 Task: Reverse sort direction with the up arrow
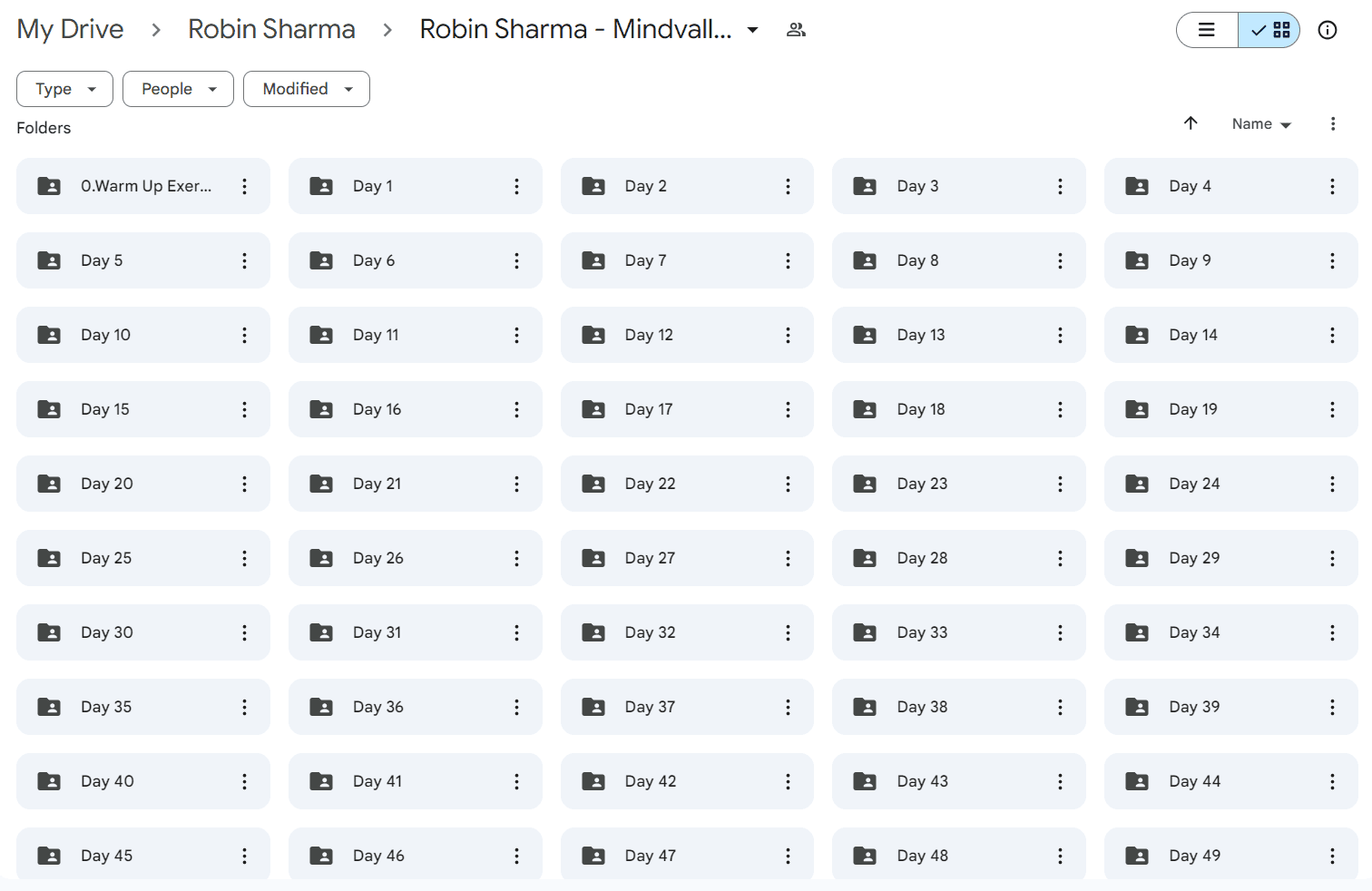pyautogui.click(x=1191, y=123)
